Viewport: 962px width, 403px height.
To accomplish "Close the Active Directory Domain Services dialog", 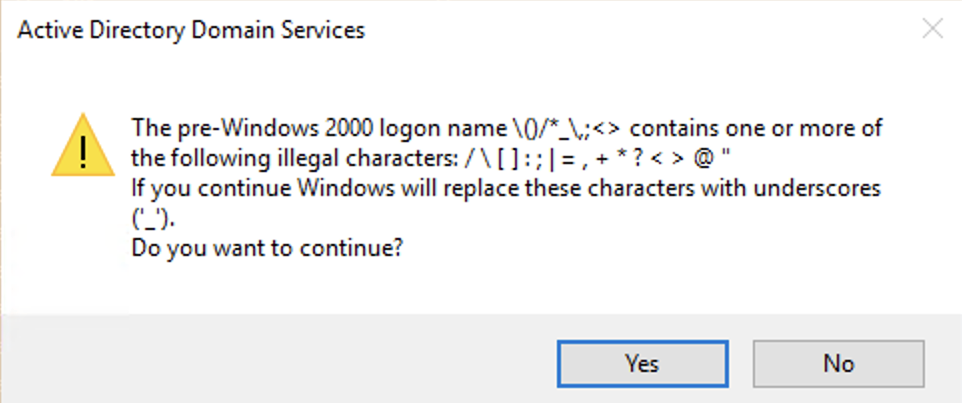I will [x=932, y=29].
